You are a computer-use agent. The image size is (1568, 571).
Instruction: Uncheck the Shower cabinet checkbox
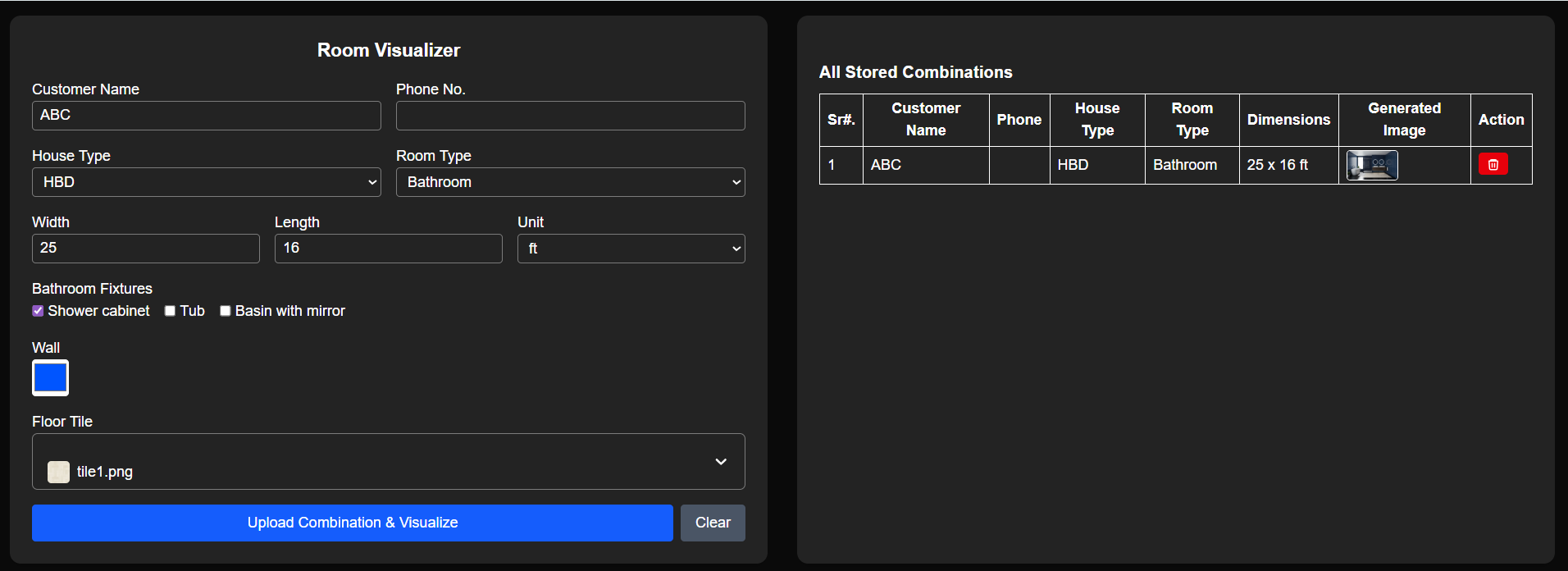(38, 311)
